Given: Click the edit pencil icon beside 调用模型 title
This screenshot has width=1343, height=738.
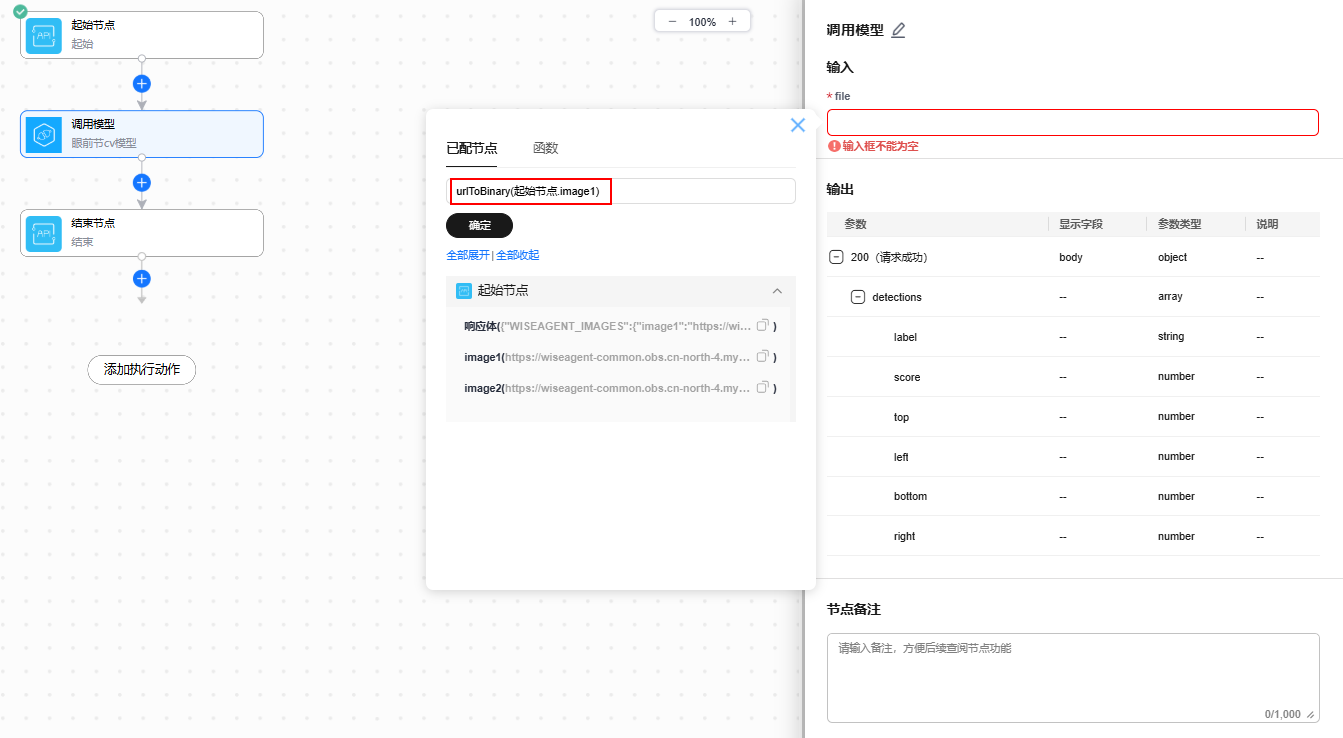Looking at the screenshot, I should pyautogui.click(x=898, y=30).
